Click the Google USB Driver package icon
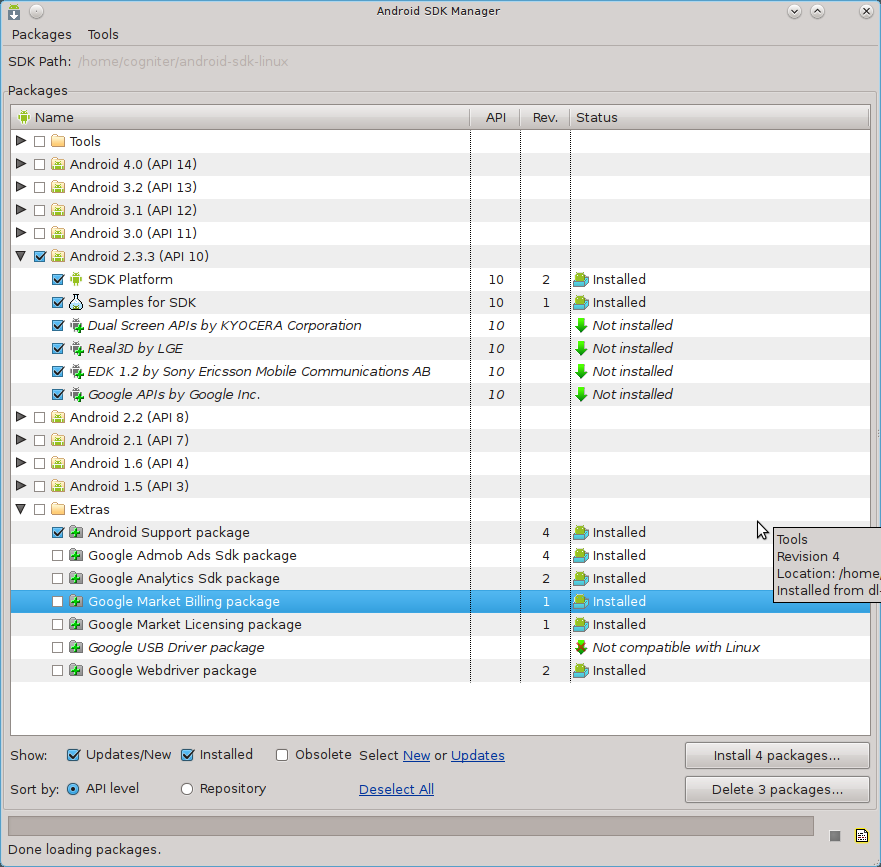Image resolution: width=881 pixels, height=867 pixels. point(76,647)
